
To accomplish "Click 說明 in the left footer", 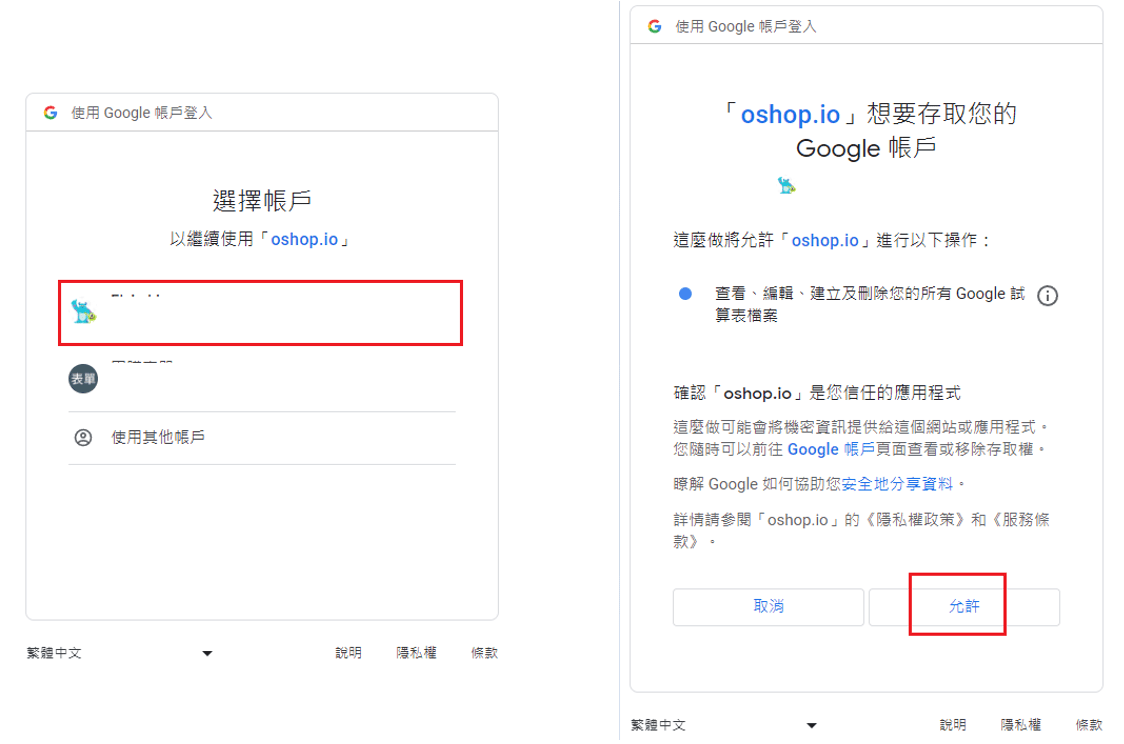I will pos(348,653).
